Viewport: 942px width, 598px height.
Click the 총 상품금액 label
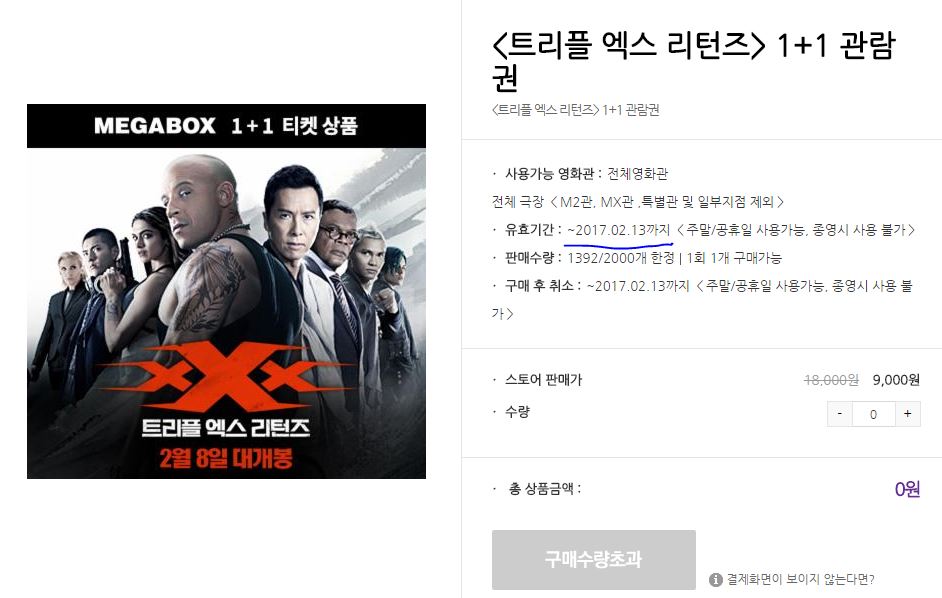pyautogui.click(x=545, y=489)
